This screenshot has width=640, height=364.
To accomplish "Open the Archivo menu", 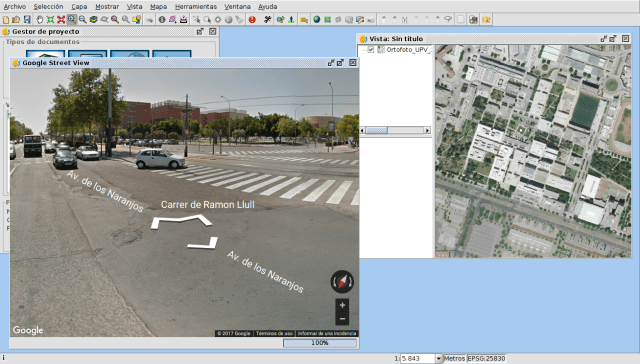I will point(14,7).
